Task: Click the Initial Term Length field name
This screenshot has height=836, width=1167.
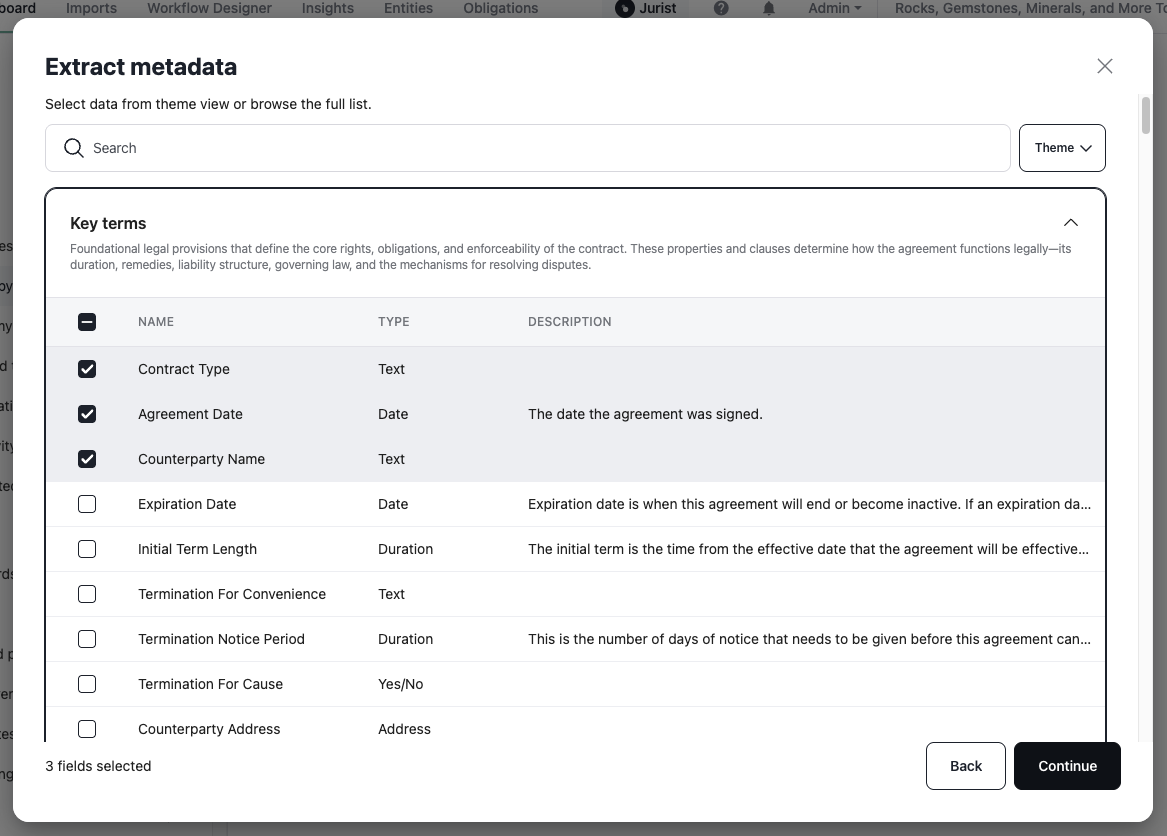Action: point(197,549)
